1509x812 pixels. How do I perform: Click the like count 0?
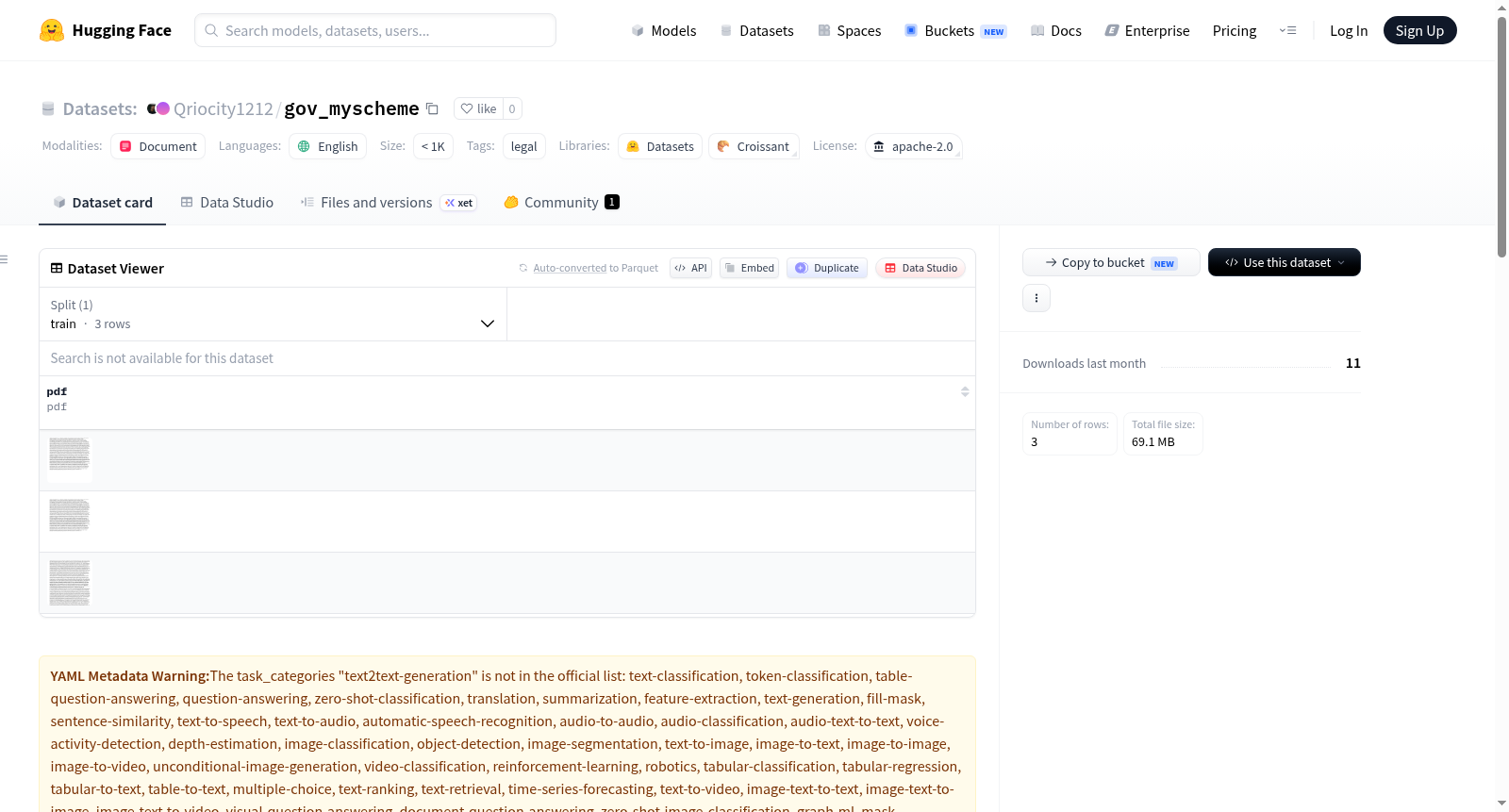point(512,108)
